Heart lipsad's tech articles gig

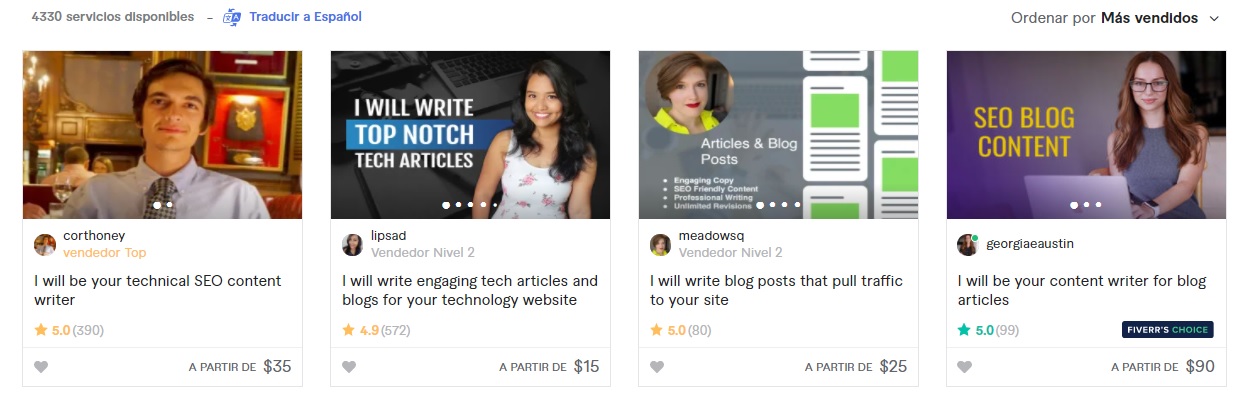(x=349, y=367)
